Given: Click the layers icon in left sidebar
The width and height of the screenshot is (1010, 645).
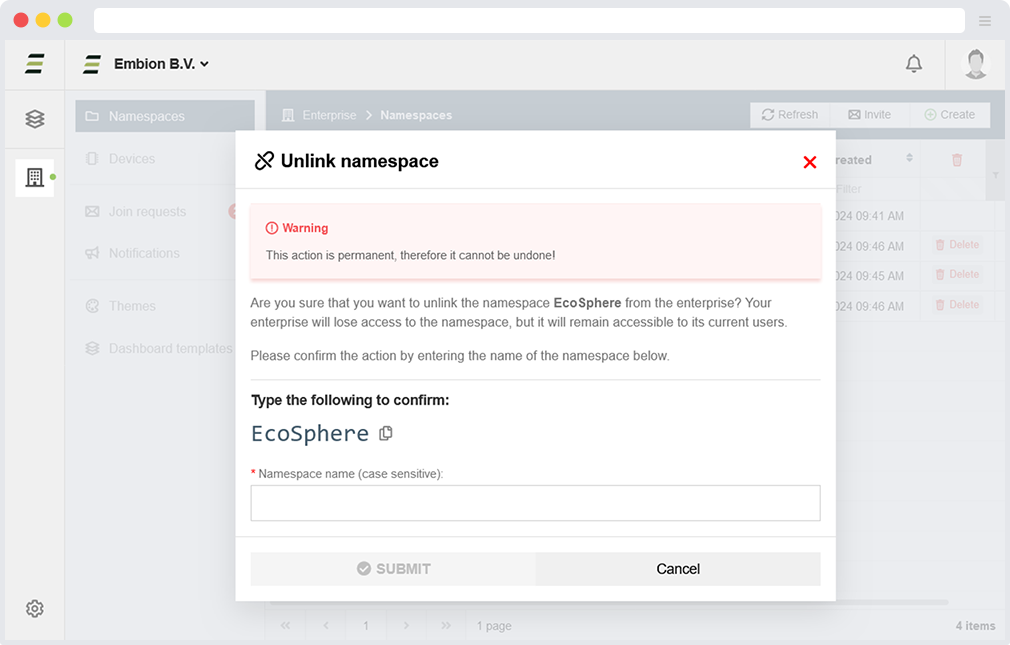Looking at the screenshot, I should (x=35, y=119).
